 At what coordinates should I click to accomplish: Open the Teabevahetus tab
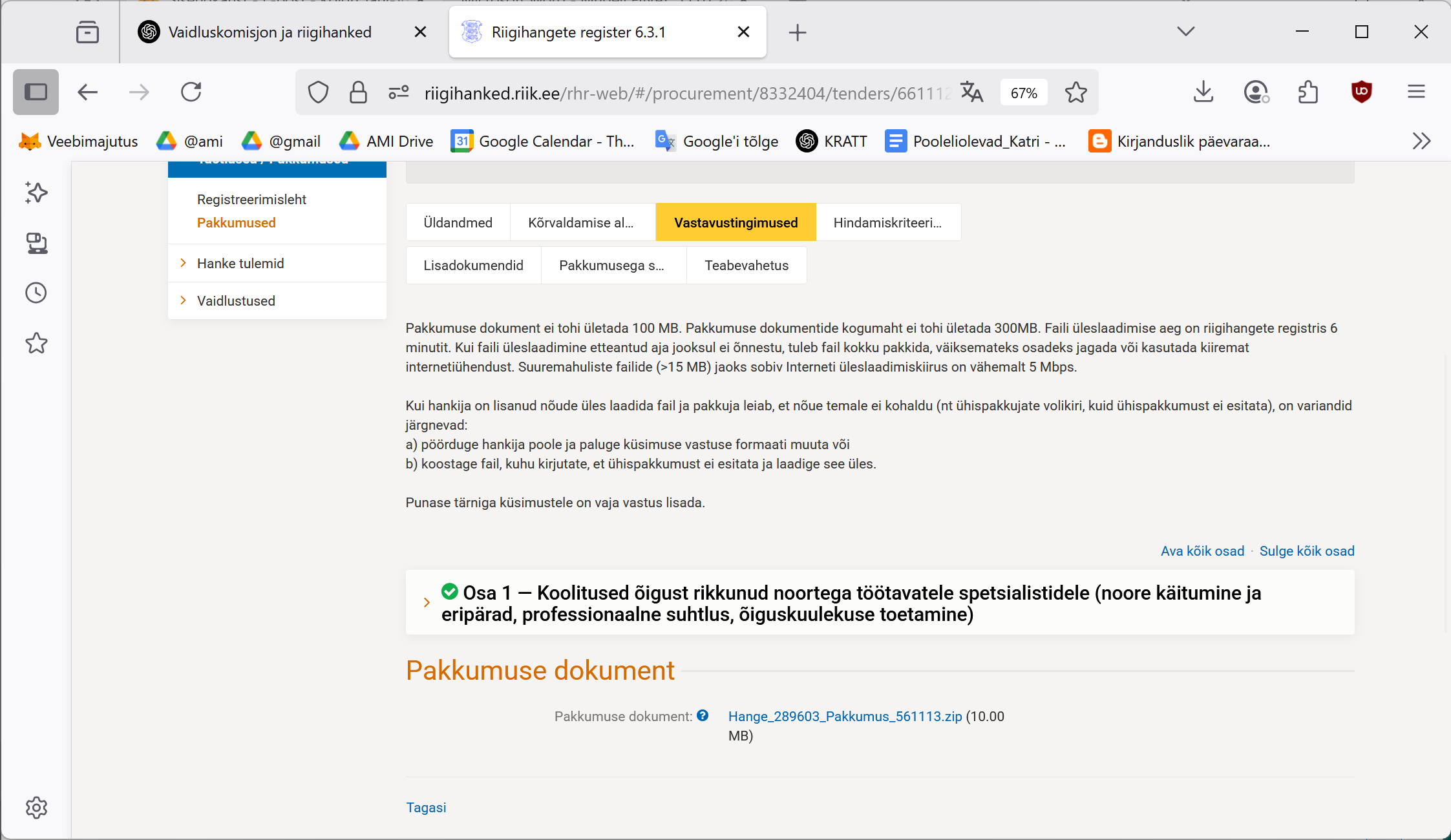[747, 265]
